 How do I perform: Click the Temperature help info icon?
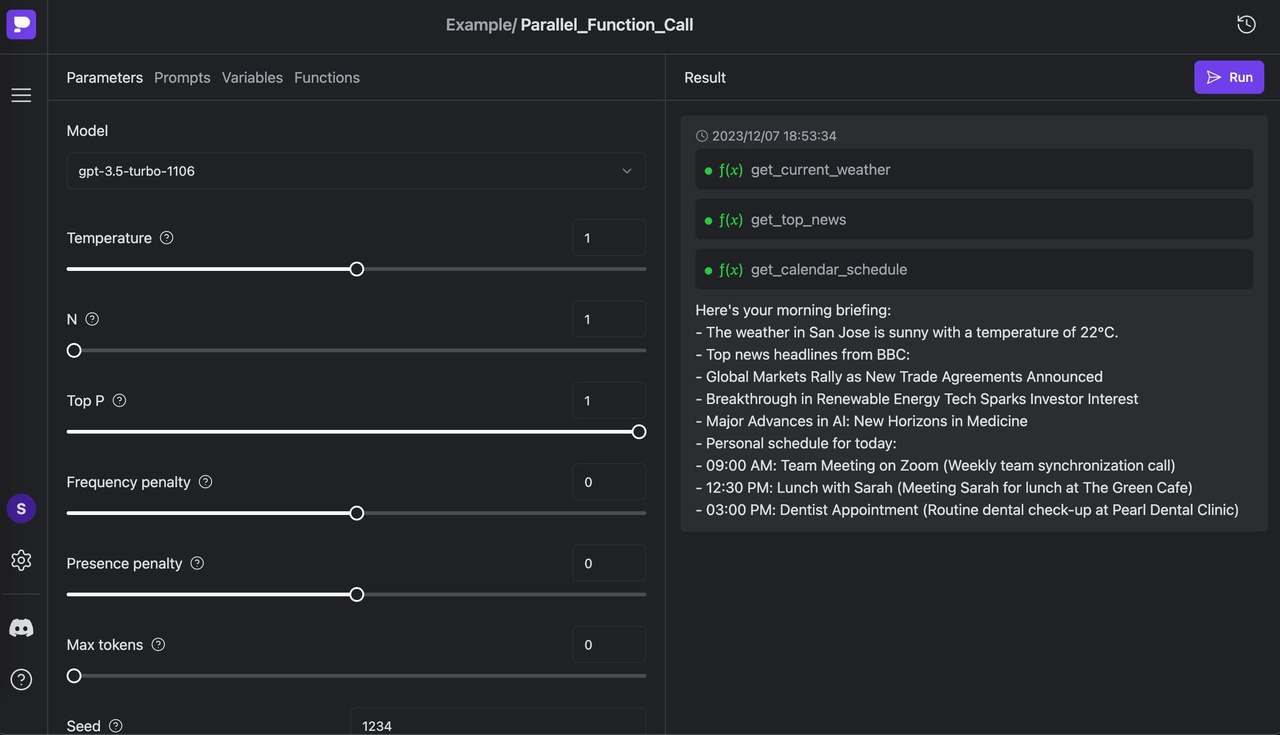tap(167, 238)
